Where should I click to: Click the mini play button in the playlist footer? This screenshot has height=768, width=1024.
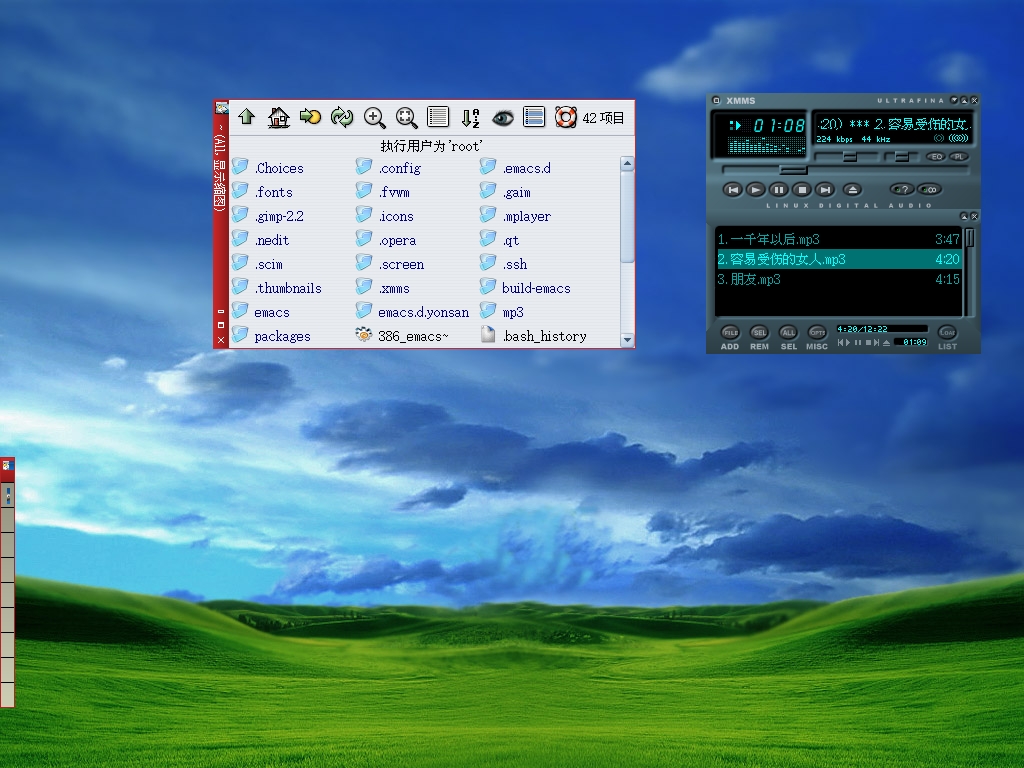[848, 343]
